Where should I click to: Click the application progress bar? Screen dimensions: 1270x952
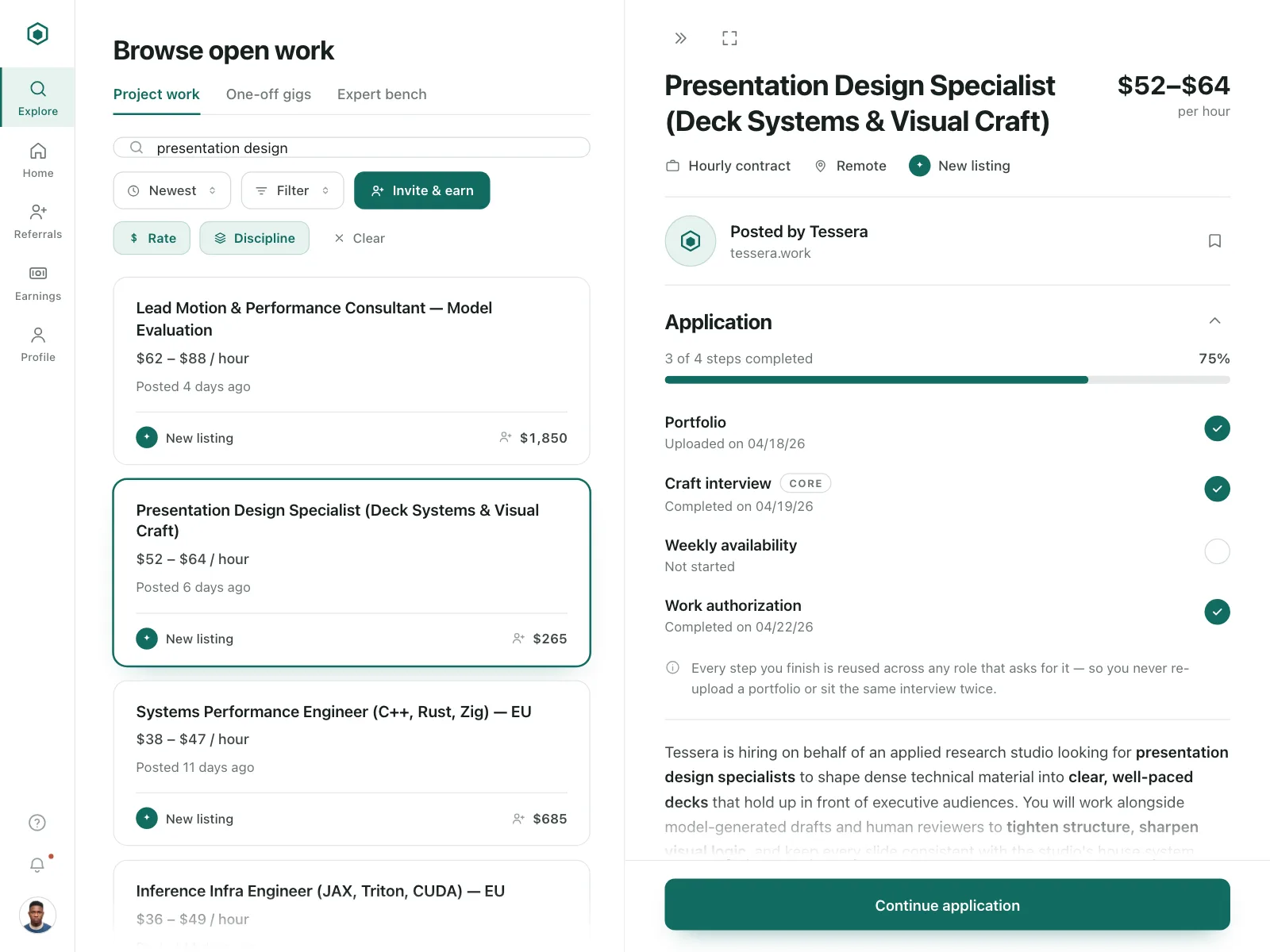click(947, 380)
